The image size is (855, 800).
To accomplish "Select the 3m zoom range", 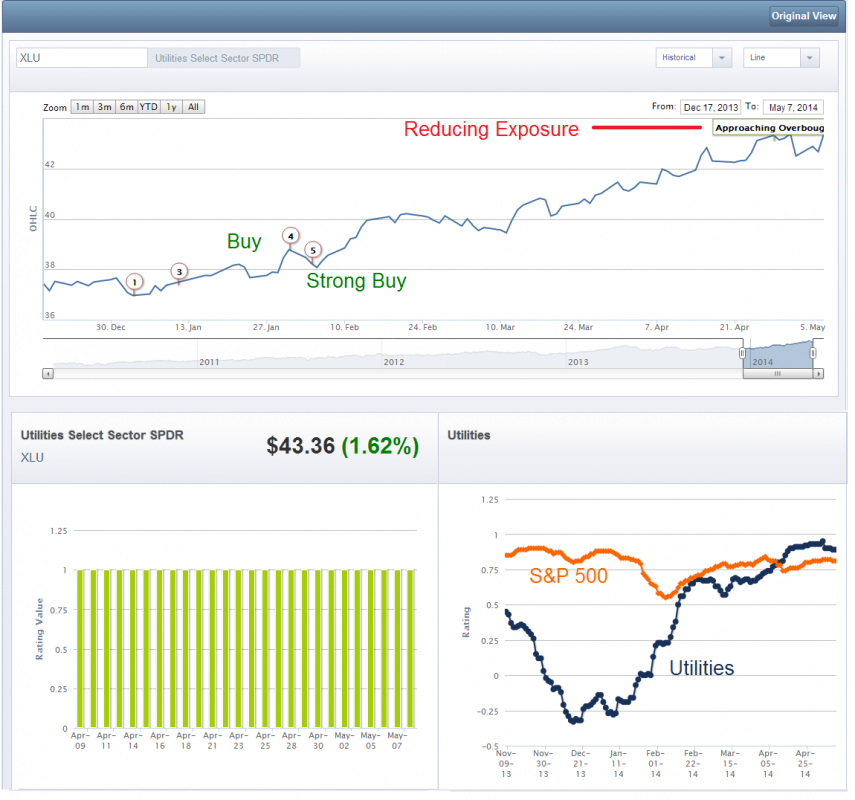I will pos(104,107).
